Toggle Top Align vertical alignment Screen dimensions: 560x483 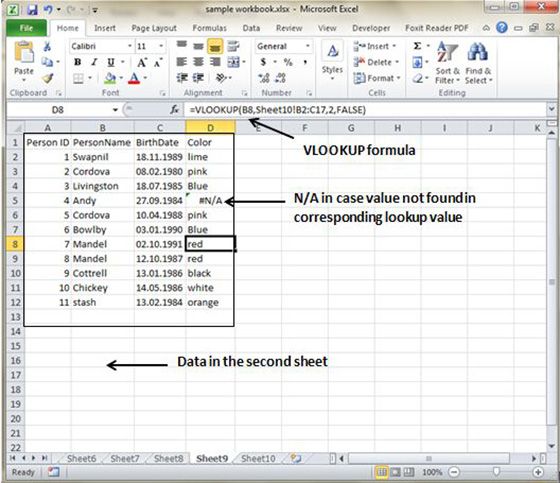point(182,45)
